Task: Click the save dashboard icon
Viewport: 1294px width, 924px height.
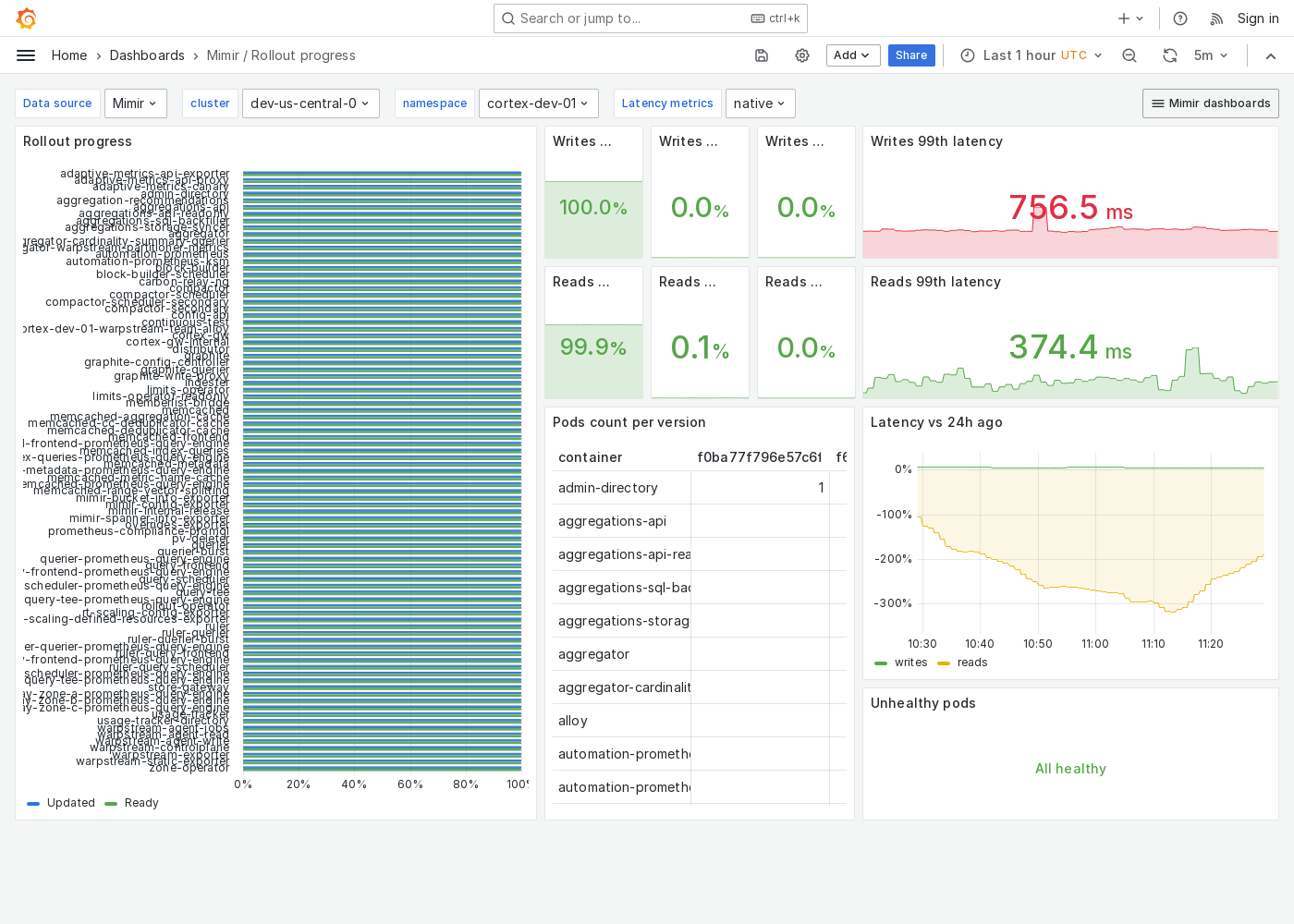Action: 762,55
